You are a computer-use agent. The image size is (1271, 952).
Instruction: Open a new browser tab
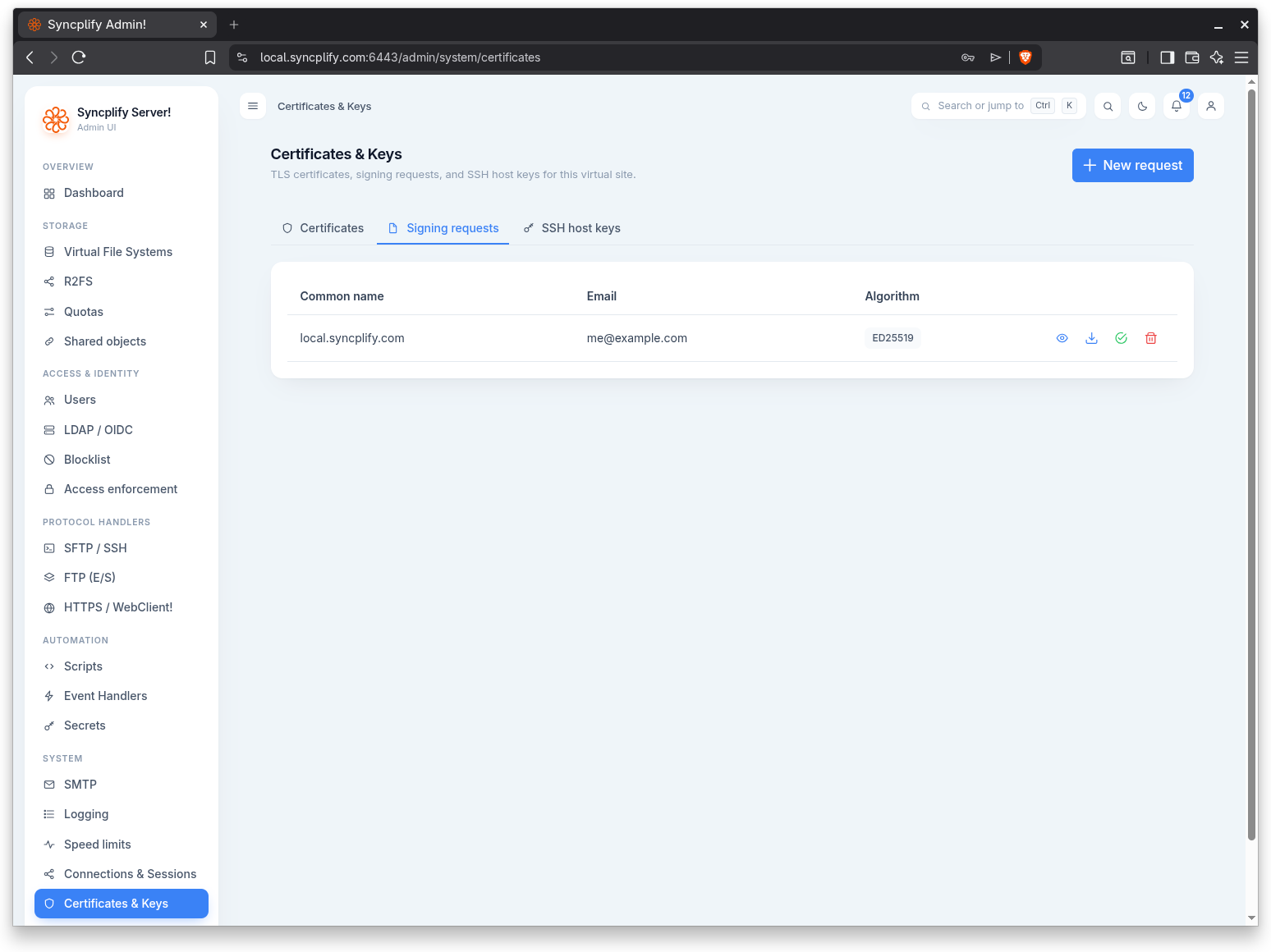pyautogui.click(x=234, y=25)
